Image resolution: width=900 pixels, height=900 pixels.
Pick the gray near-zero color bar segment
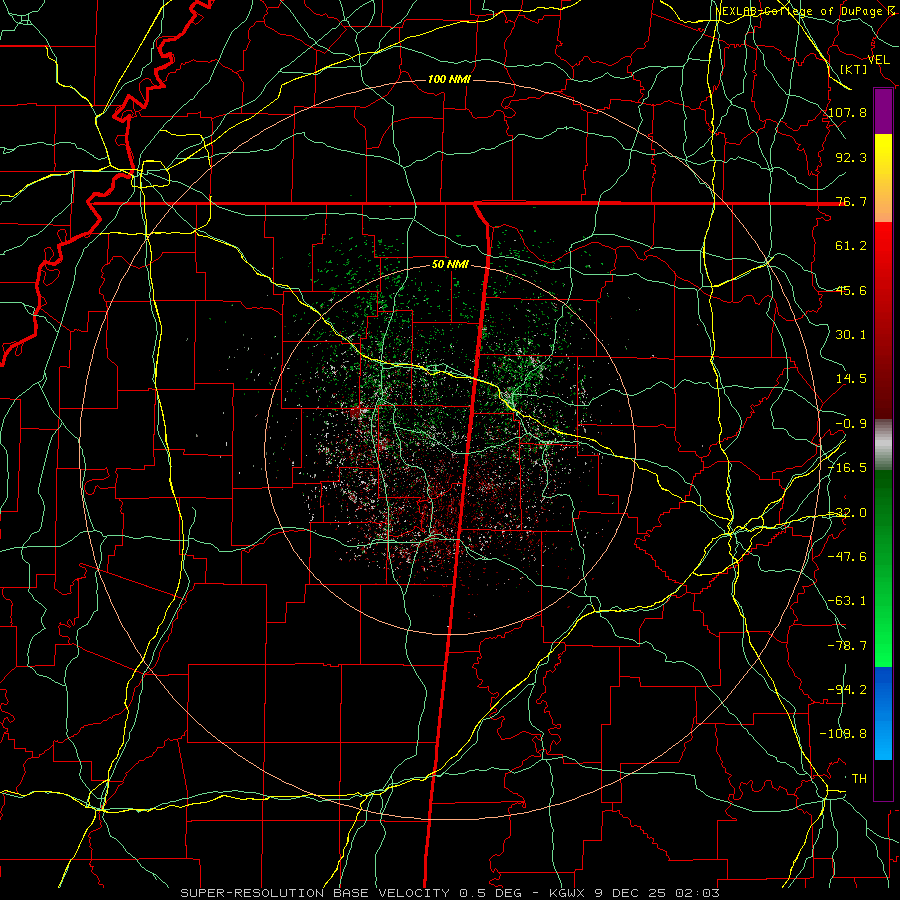(x=883, y=444)
